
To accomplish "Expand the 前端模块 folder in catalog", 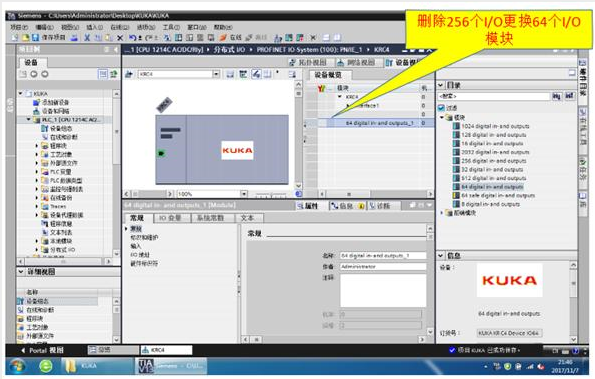I will 442,213.
